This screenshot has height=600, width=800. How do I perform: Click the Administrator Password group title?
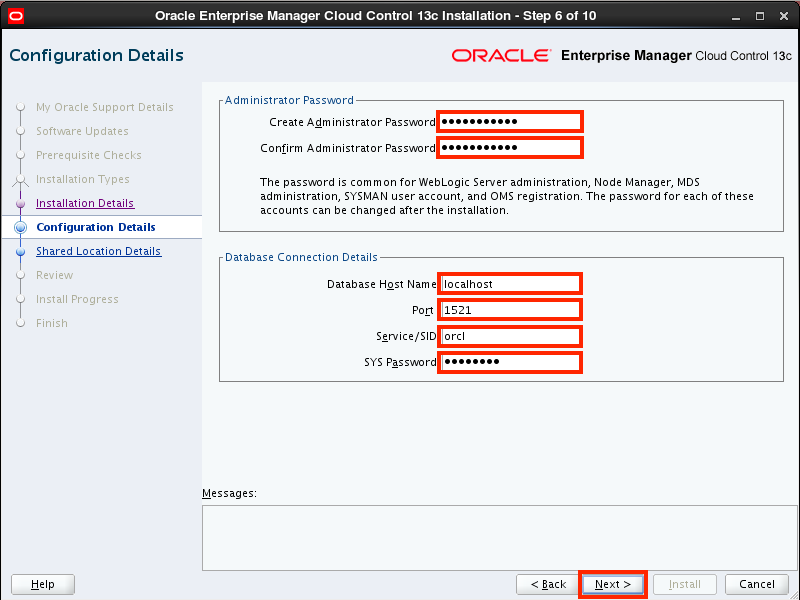click(289, 100)
